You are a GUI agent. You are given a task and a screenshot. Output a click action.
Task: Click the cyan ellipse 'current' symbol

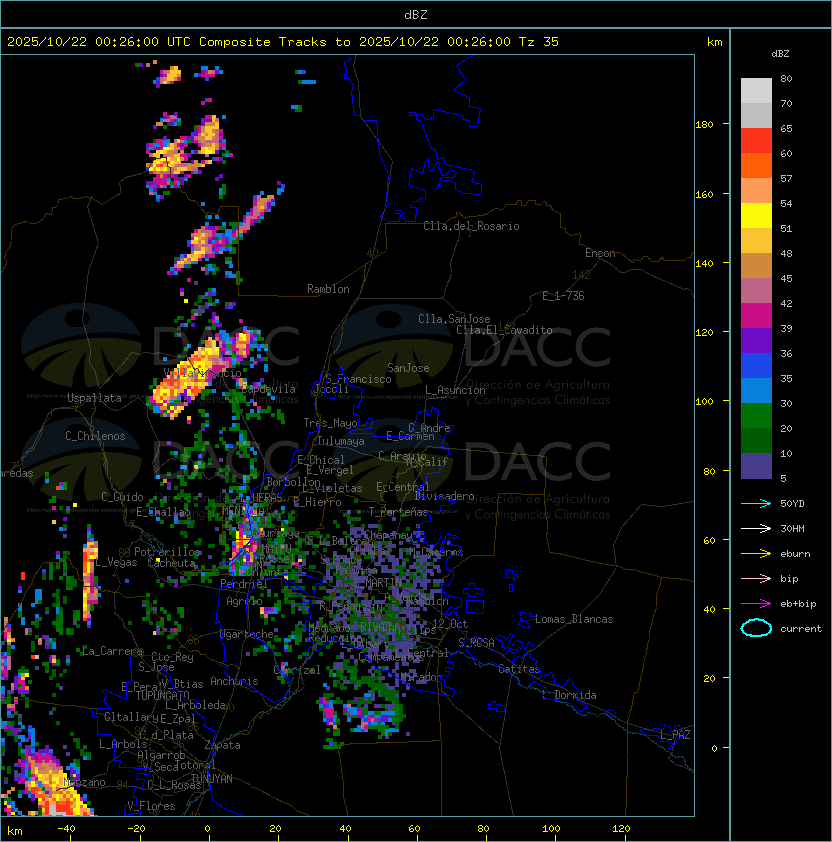pyautogui.click(x=756, y=628)
